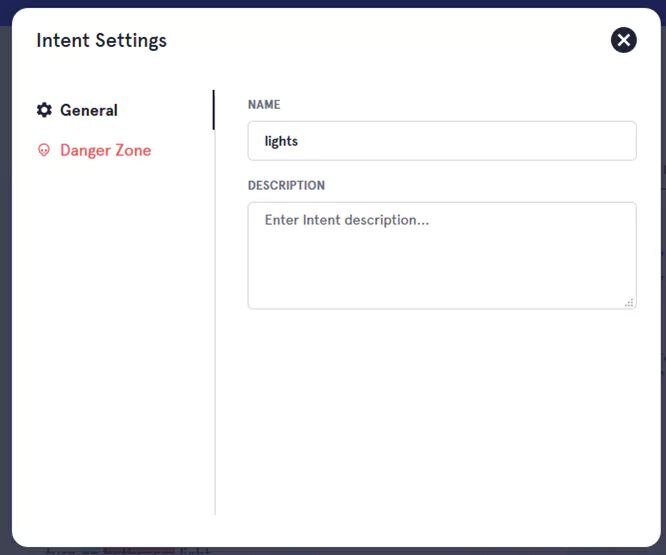This screenshot has width=666, height=555.
Task: Click empty sidebar space below Danger Zone
Action: pyautogui.click(x=110, y=330)
